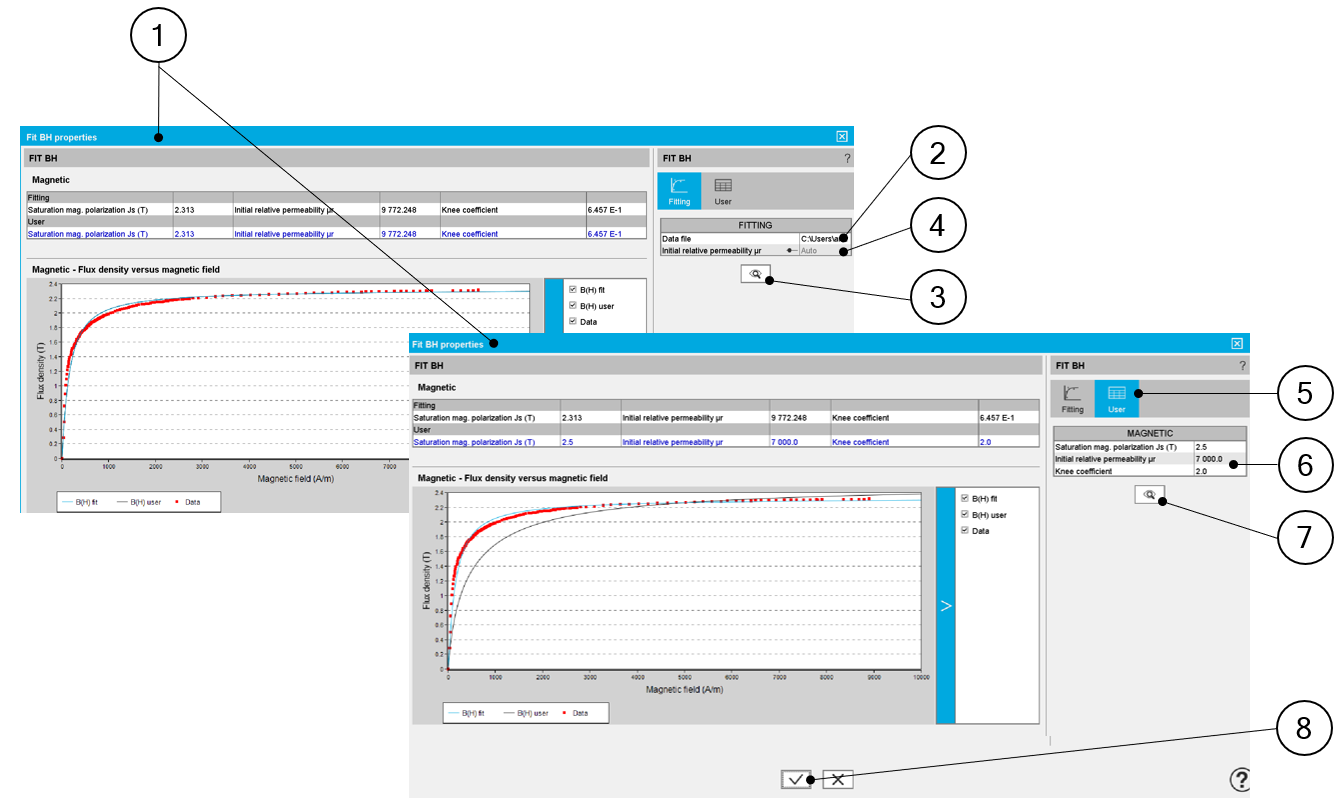
Task: Click the Knee coefficient value in MAGNETIC table
Action: coord(1219,470)
